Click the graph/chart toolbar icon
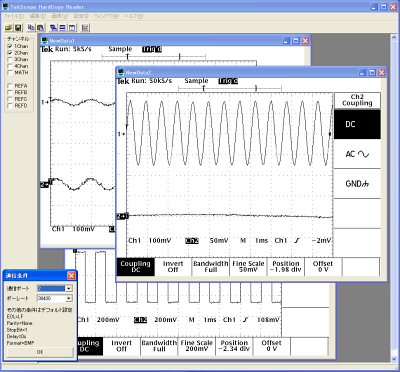Image resolution: width=400 pixels, height=372 pixels. pos(85,27)
